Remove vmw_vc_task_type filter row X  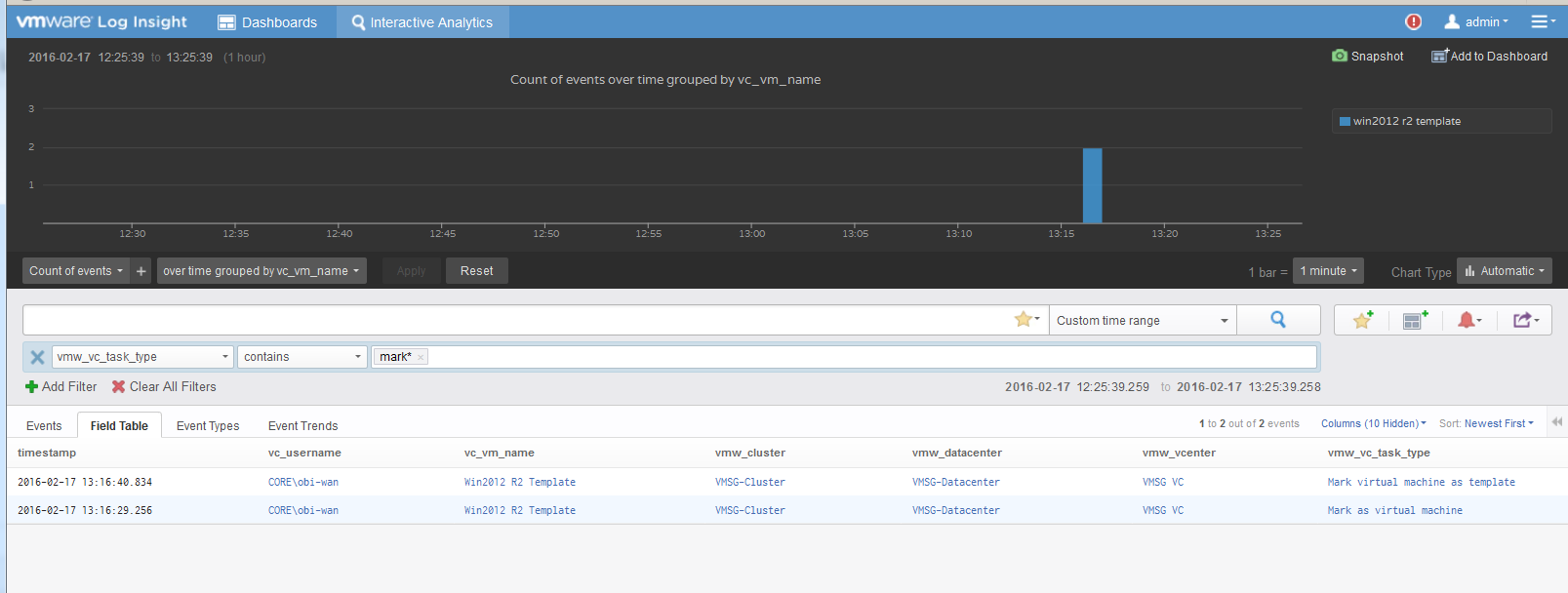pos(37,357)
